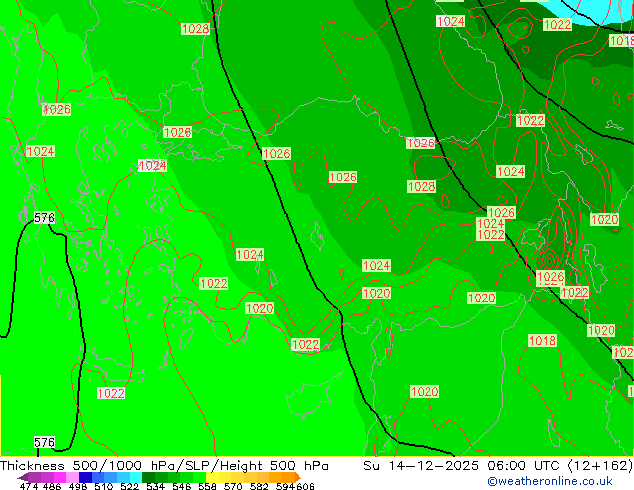Pick the dark blue legend swatch above 498
The height and width of the screenshot is (490, 634).
click(85, 477)
